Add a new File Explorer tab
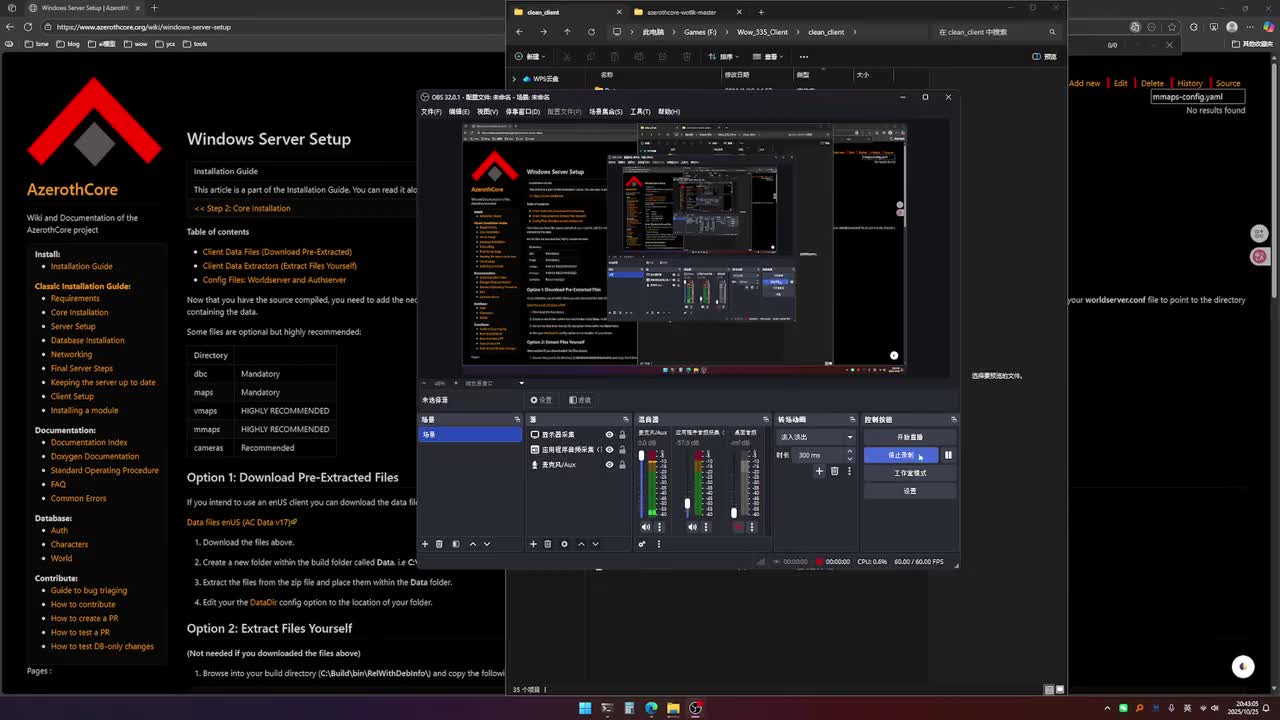 [761, 12]
